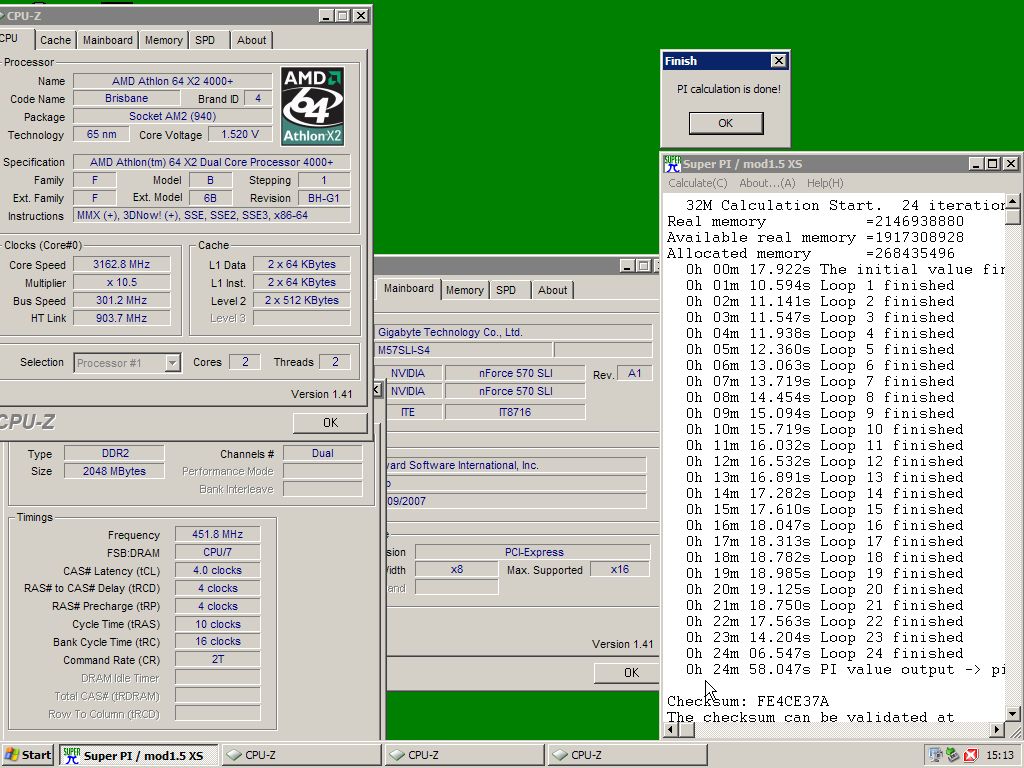Click the Core Speed value 3162.8 MHz

pos(121,264)
